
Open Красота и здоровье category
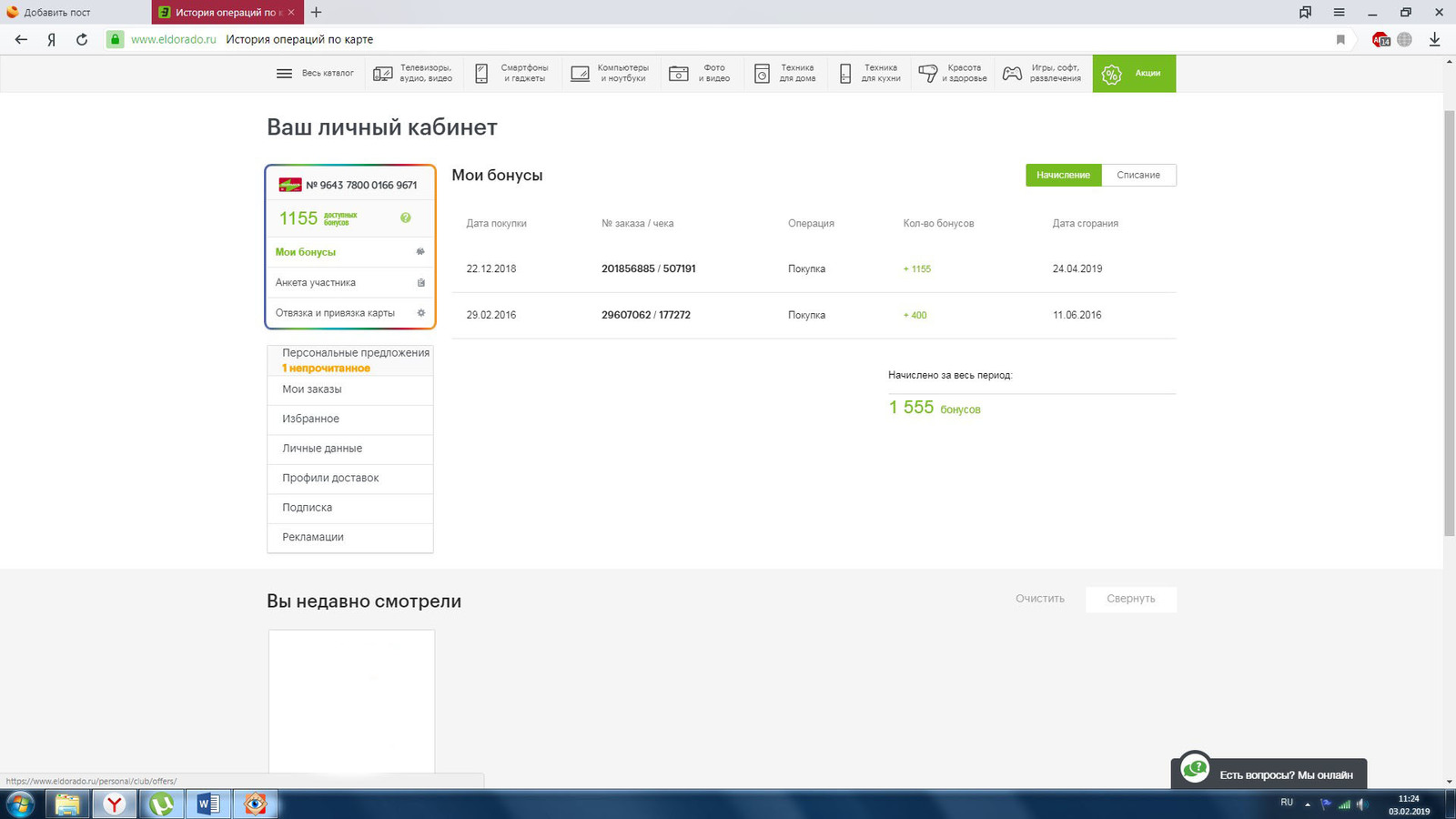953,73
